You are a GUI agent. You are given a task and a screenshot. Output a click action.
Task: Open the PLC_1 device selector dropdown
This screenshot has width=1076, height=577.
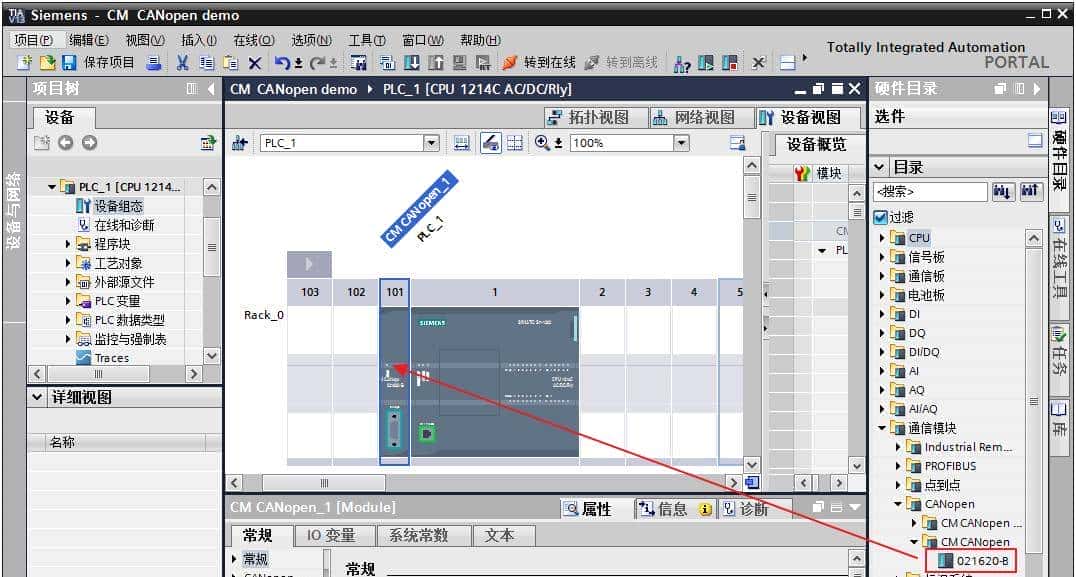tap(430, 142)
